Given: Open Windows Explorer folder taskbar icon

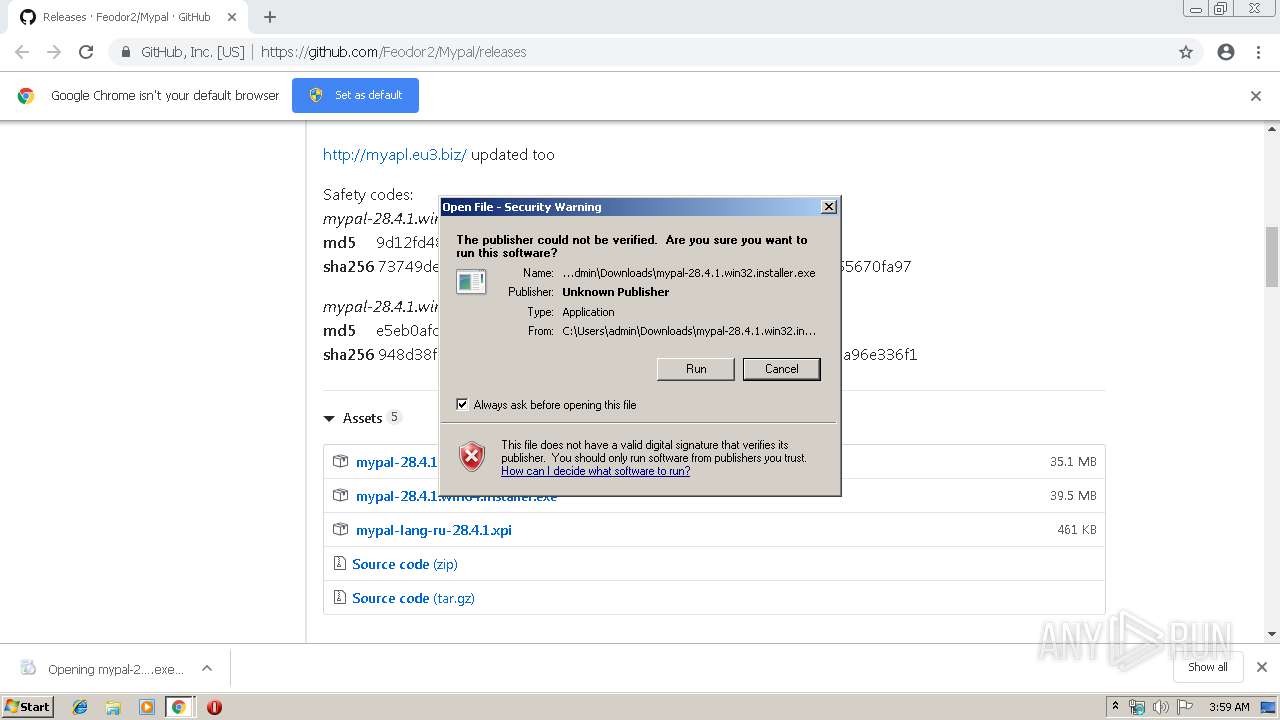Looking at the screenshot, I should coord(113,707).
